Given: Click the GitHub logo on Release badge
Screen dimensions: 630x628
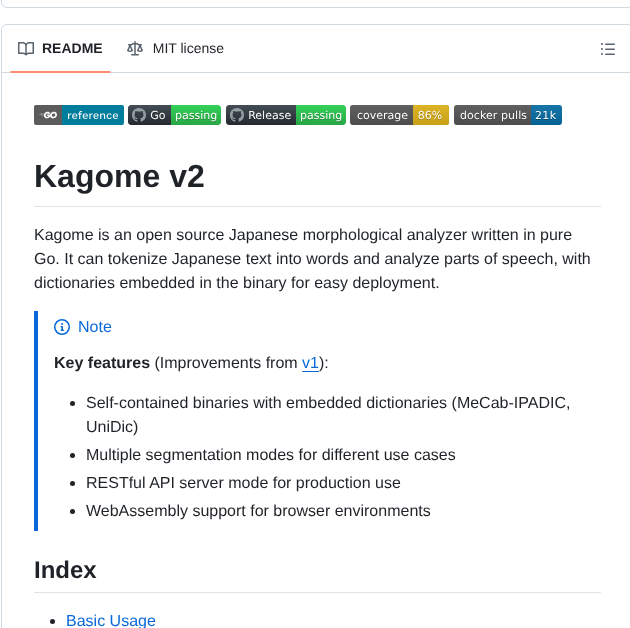Looking at the screenshot, I should coord(237,115).
